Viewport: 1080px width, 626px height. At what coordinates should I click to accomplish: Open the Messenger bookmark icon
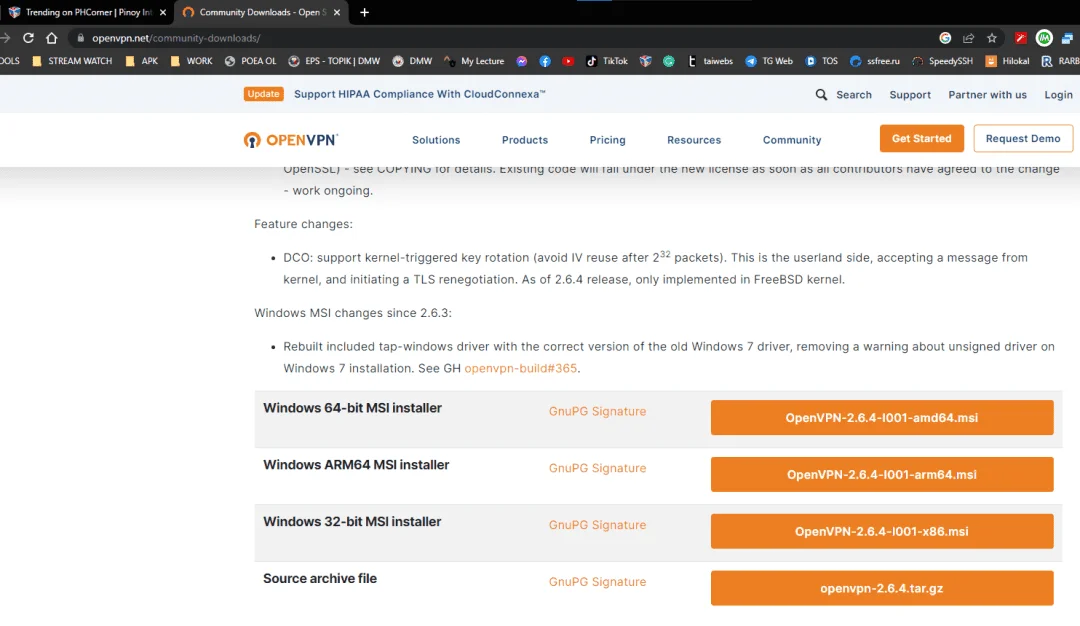click(522, 61)
